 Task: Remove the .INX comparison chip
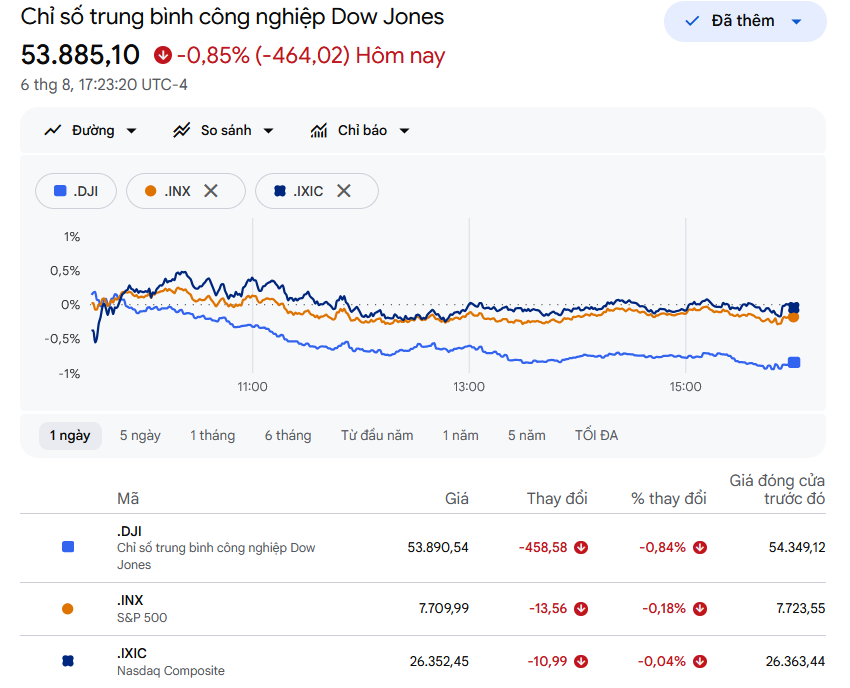pyautogui.click(x=211, y=191)
